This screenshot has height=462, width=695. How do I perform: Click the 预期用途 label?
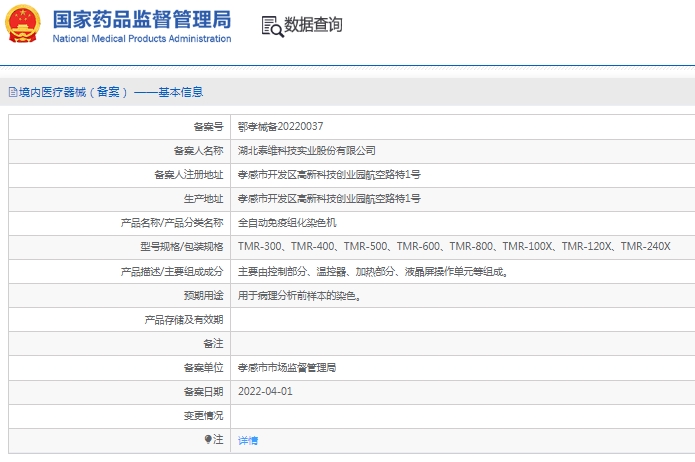point(203,295)
